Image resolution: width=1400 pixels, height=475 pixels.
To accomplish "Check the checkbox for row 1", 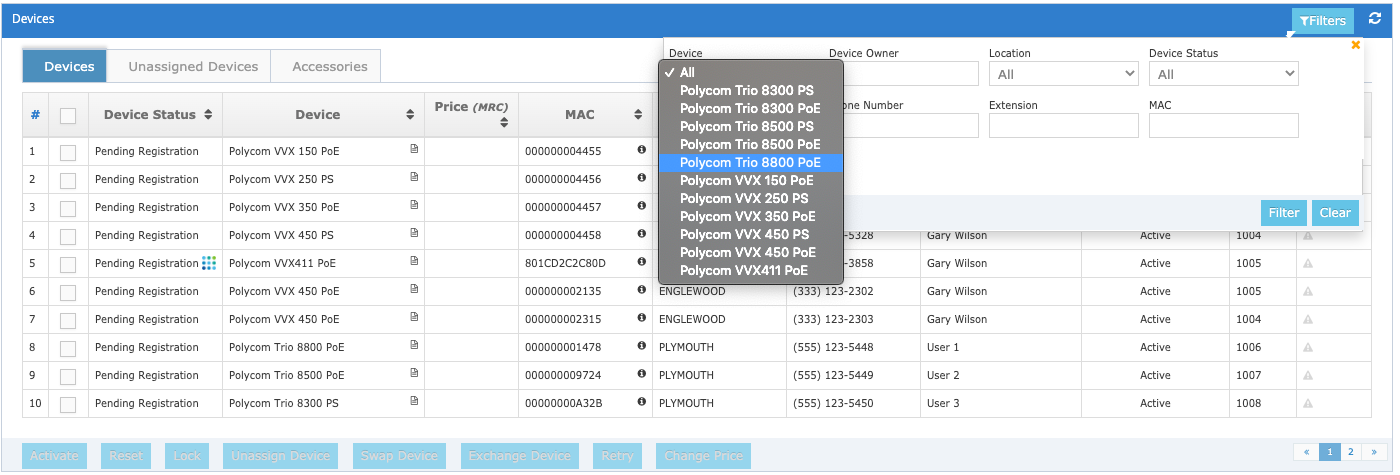I will 68,152.
